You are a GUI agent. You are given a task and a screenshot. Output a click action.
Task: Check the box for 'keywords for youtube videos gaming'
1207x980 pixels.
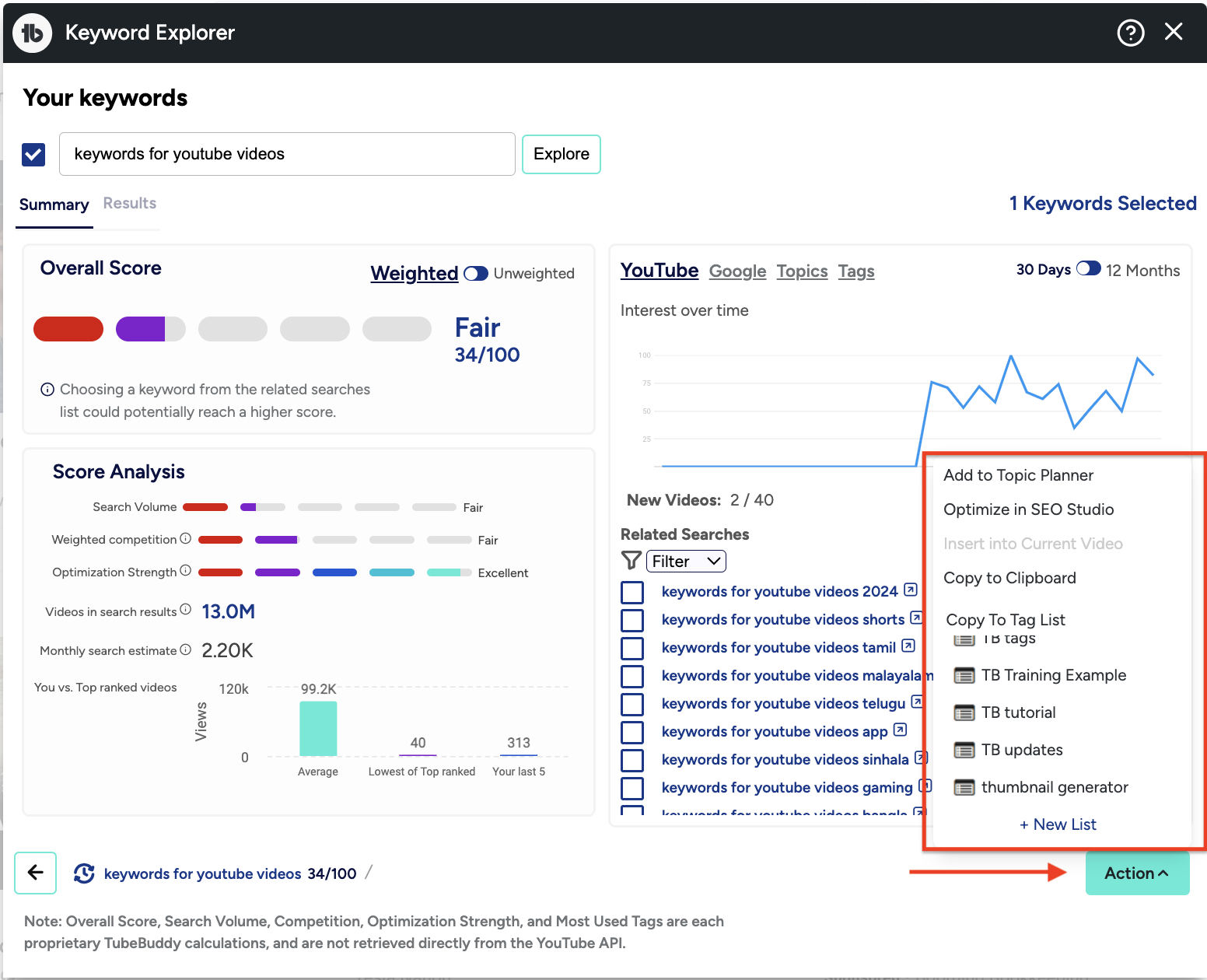click(x=632, y=789)
